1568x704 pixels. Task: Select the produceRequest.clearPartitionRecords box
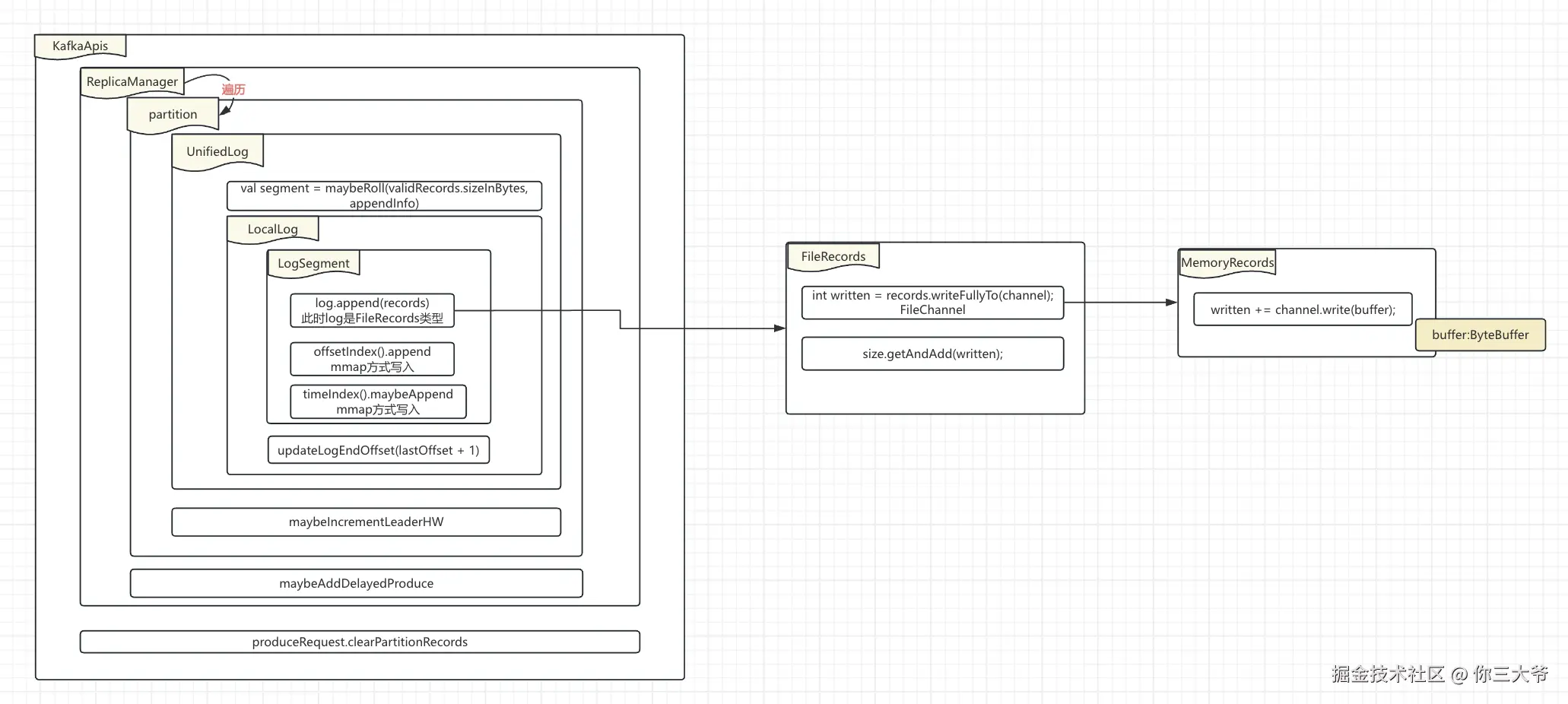[359, 642]
